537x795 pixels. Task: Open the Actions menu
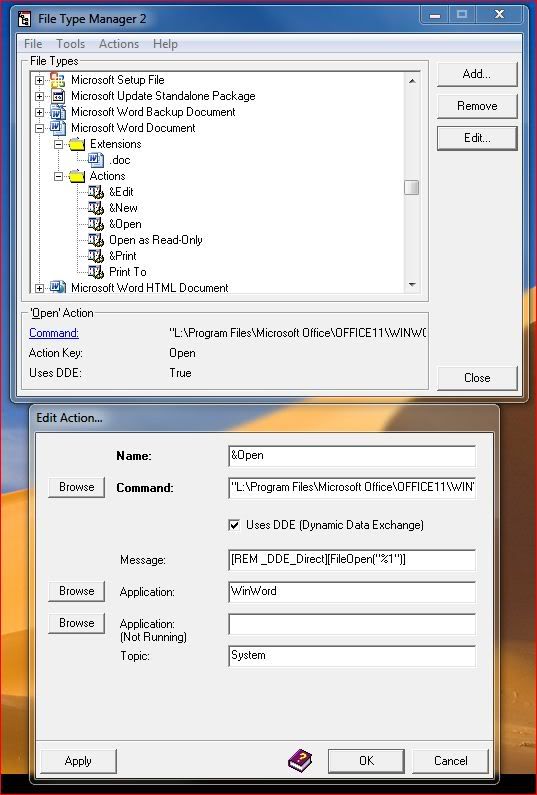pos(119,44)
